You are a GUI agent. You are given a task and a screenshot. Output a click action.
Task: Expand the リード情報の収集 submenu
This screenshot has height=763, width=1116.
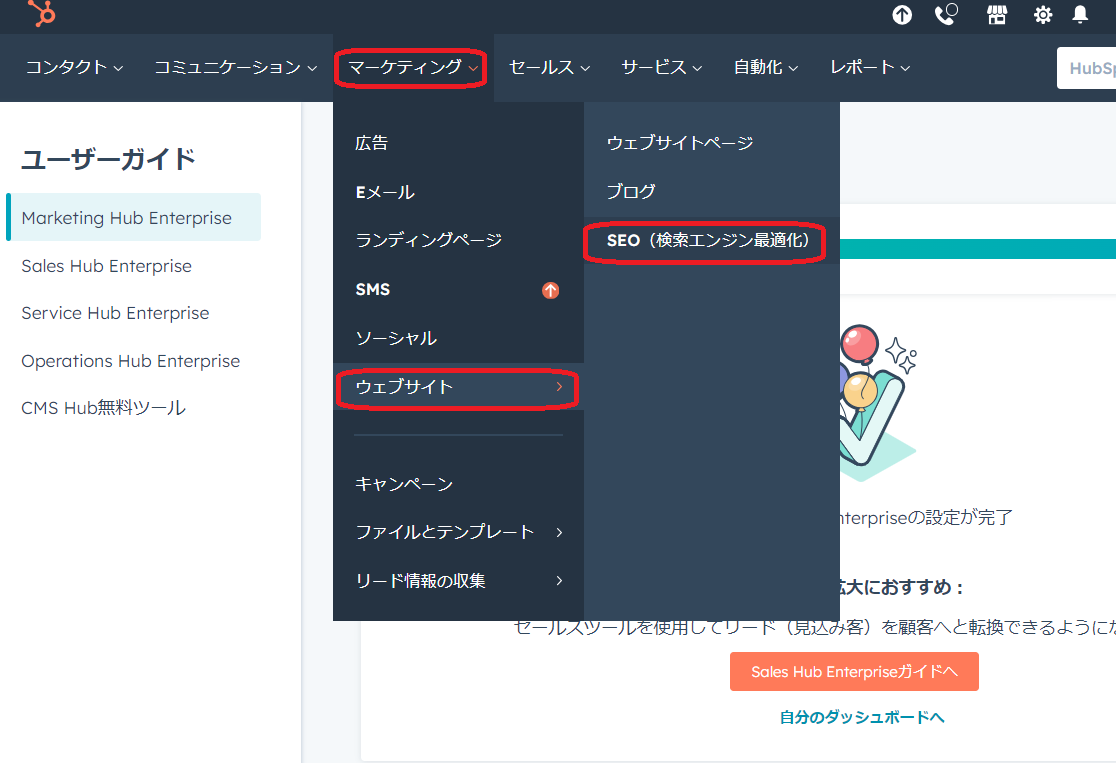coord(458,581)
